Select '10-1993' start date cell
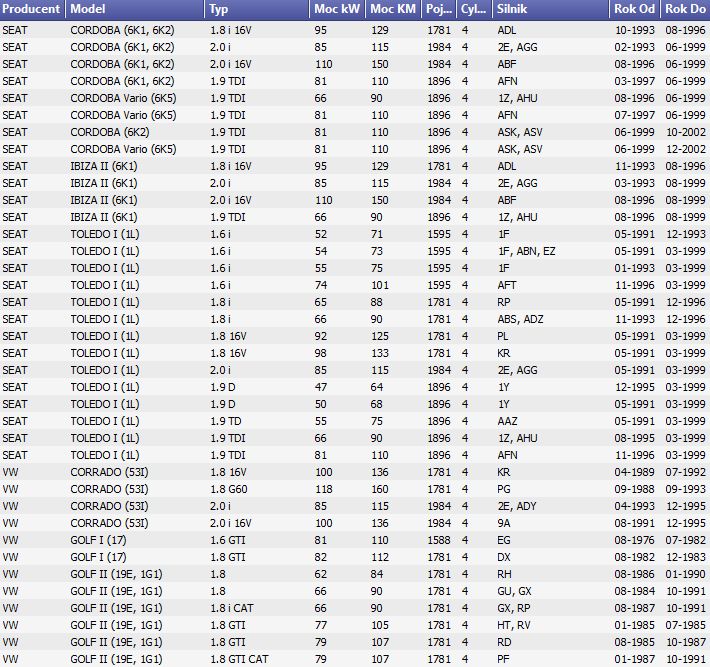 tap(634, 30)
